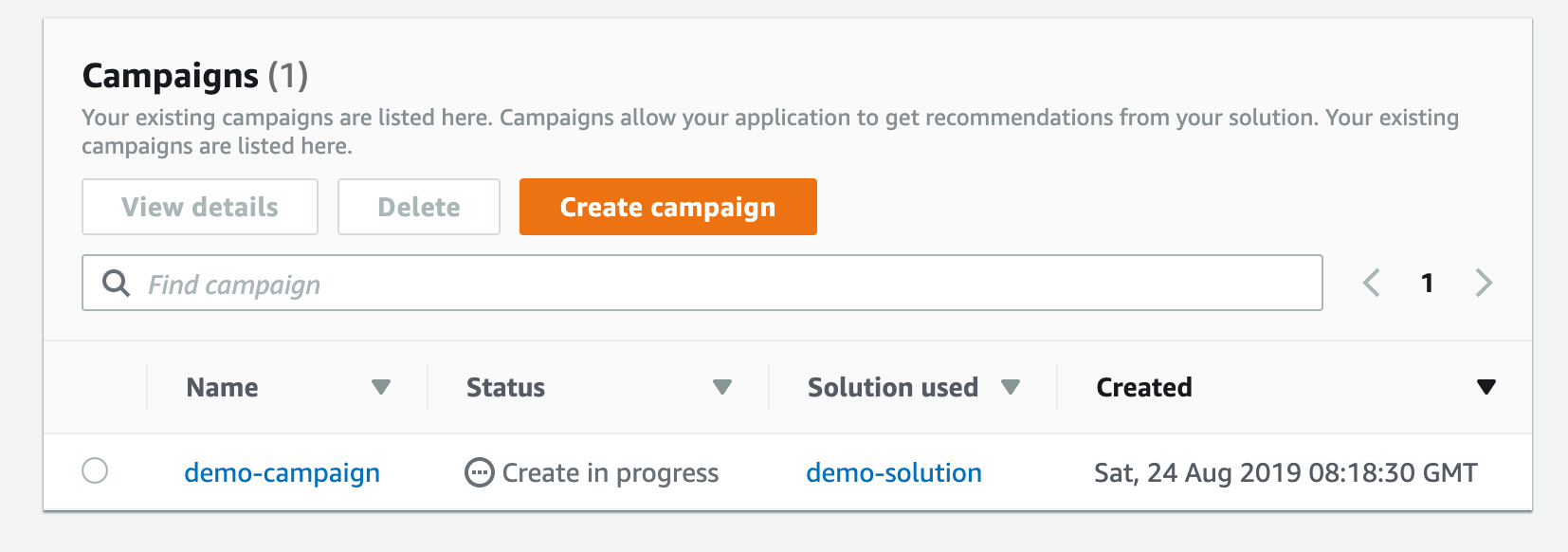Click the in-progress status icon for demo-campaign
The image size is (1568, 552).
click(x=480, y=472)
